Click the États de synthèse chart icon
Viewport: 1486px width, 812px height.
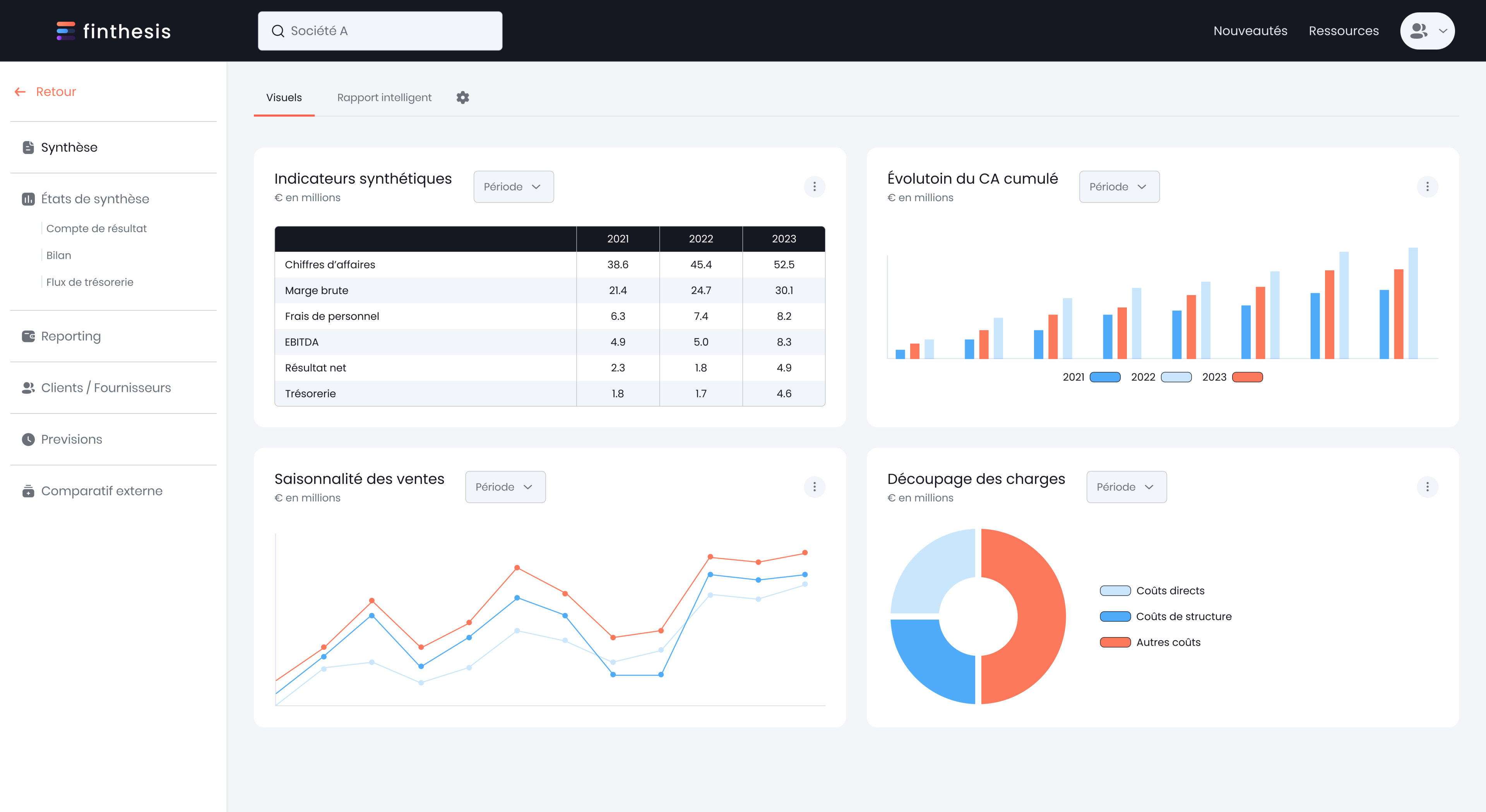pos(28,199)
